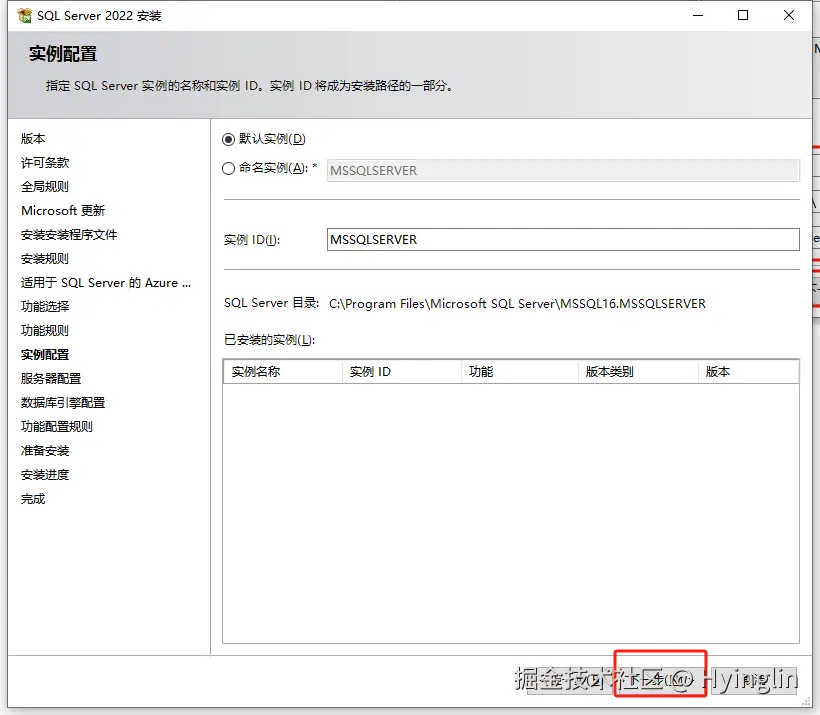Viewport: 820px width, 715px height.
Task: Click the 许可条款 step in the sidebar
Action: [x=45, y=163]
